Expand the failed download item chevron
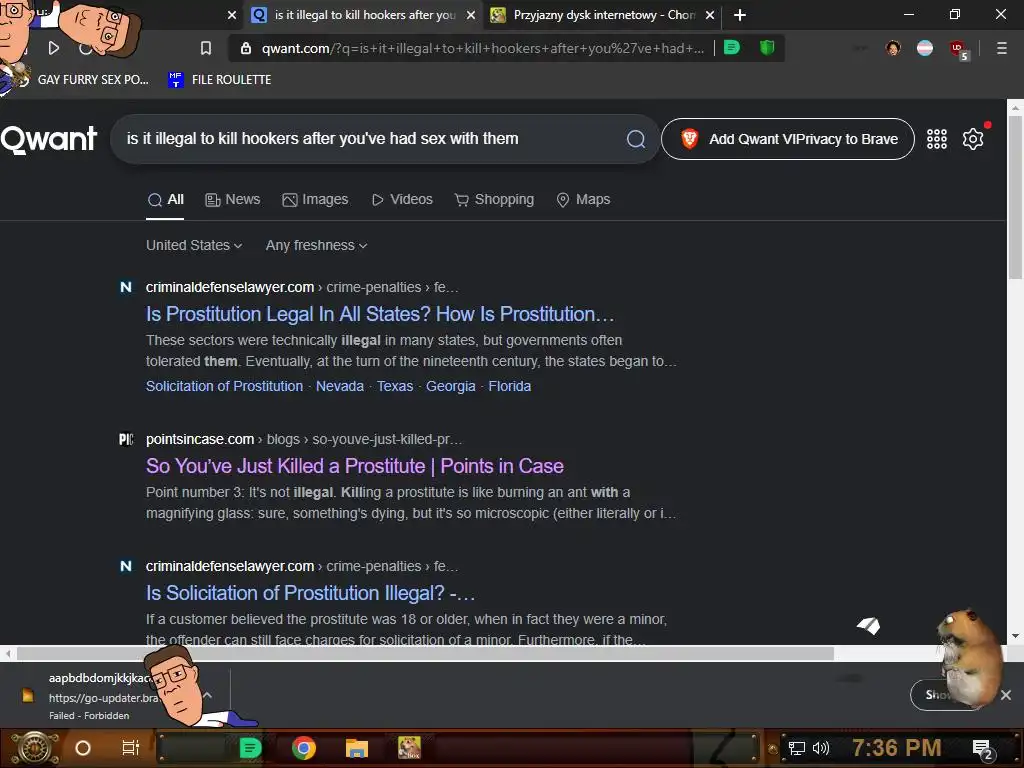The width and height of the screenshot is (1024, 768). coord(208,696)
